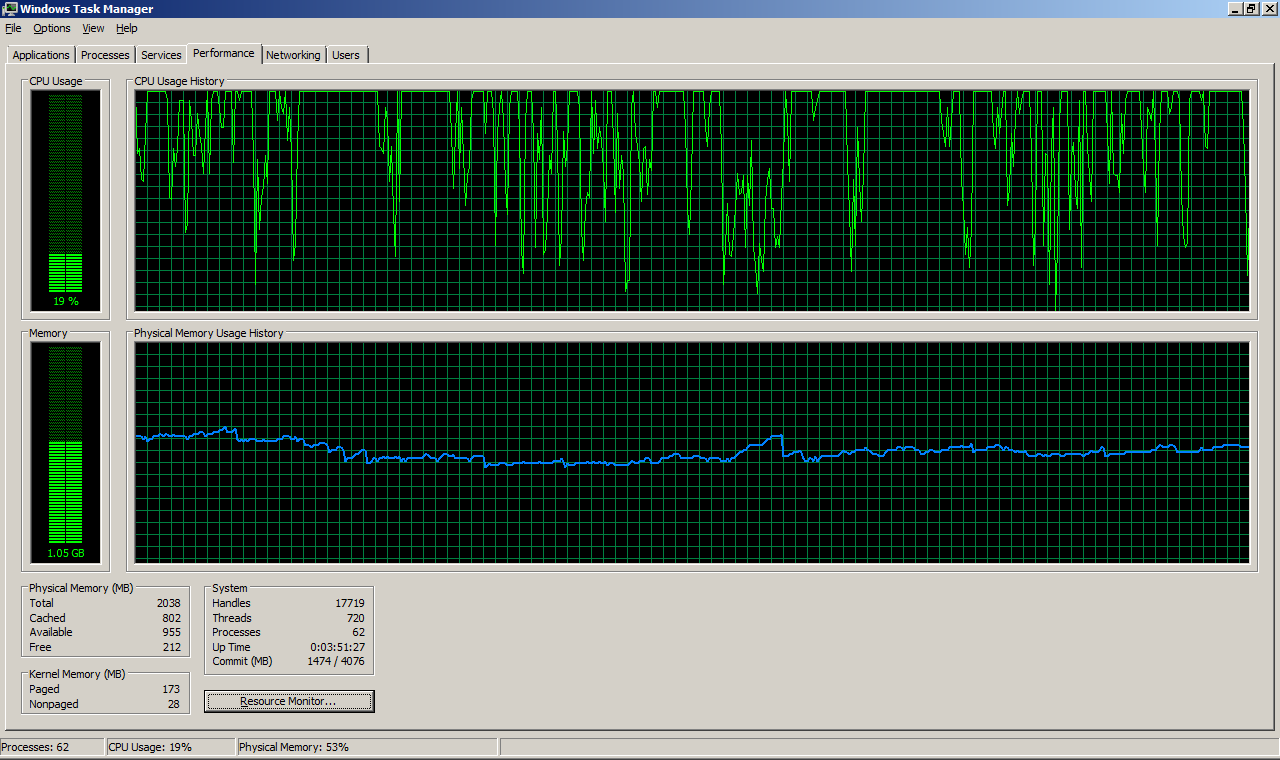Click the Physical Memory Usage History graph
The height and width of the screenshot is (760, 1280).
click(692, 452)
